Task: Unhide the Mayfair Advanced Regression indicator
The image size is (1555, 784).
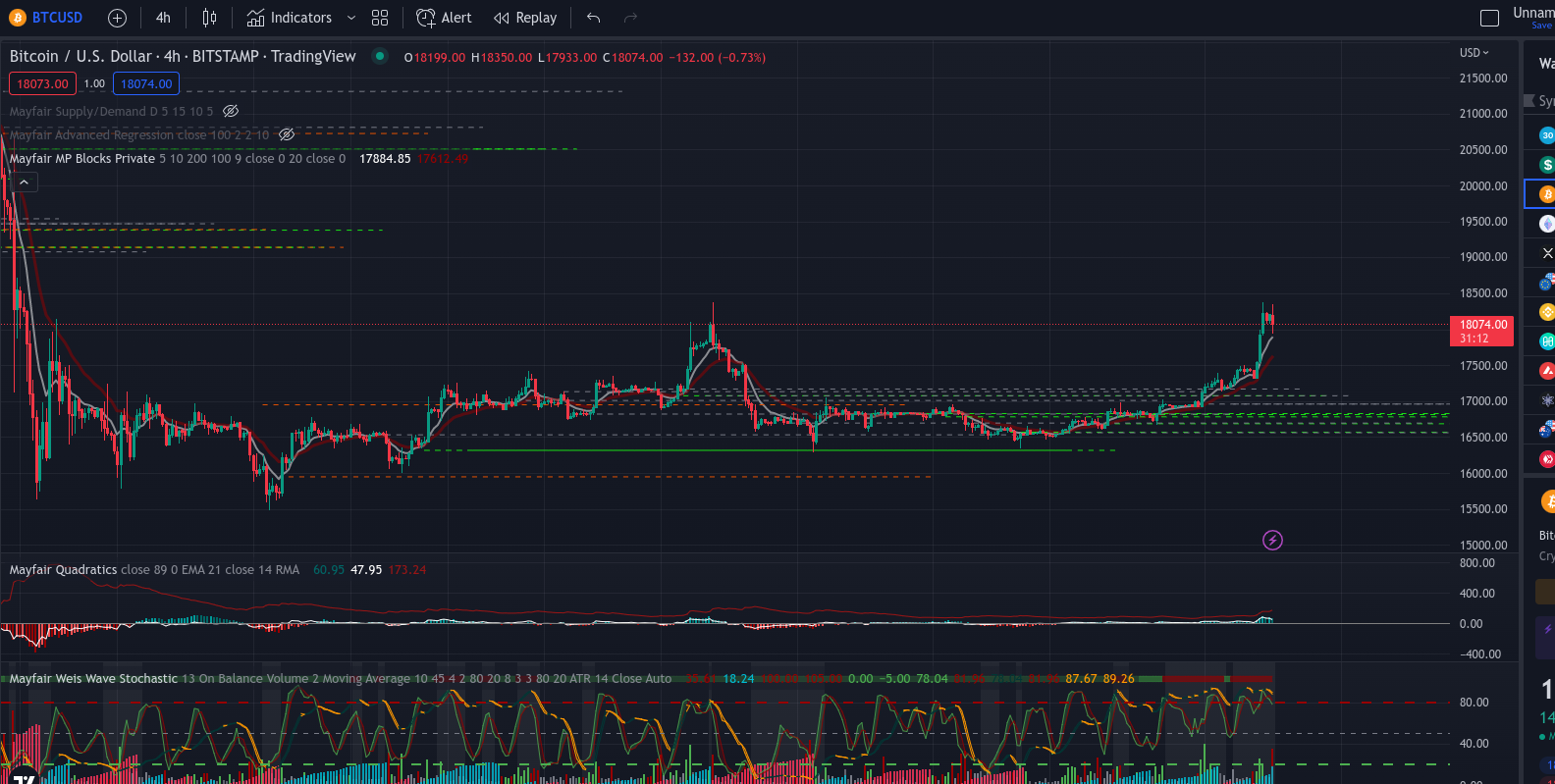Action: tap(287, 134)
